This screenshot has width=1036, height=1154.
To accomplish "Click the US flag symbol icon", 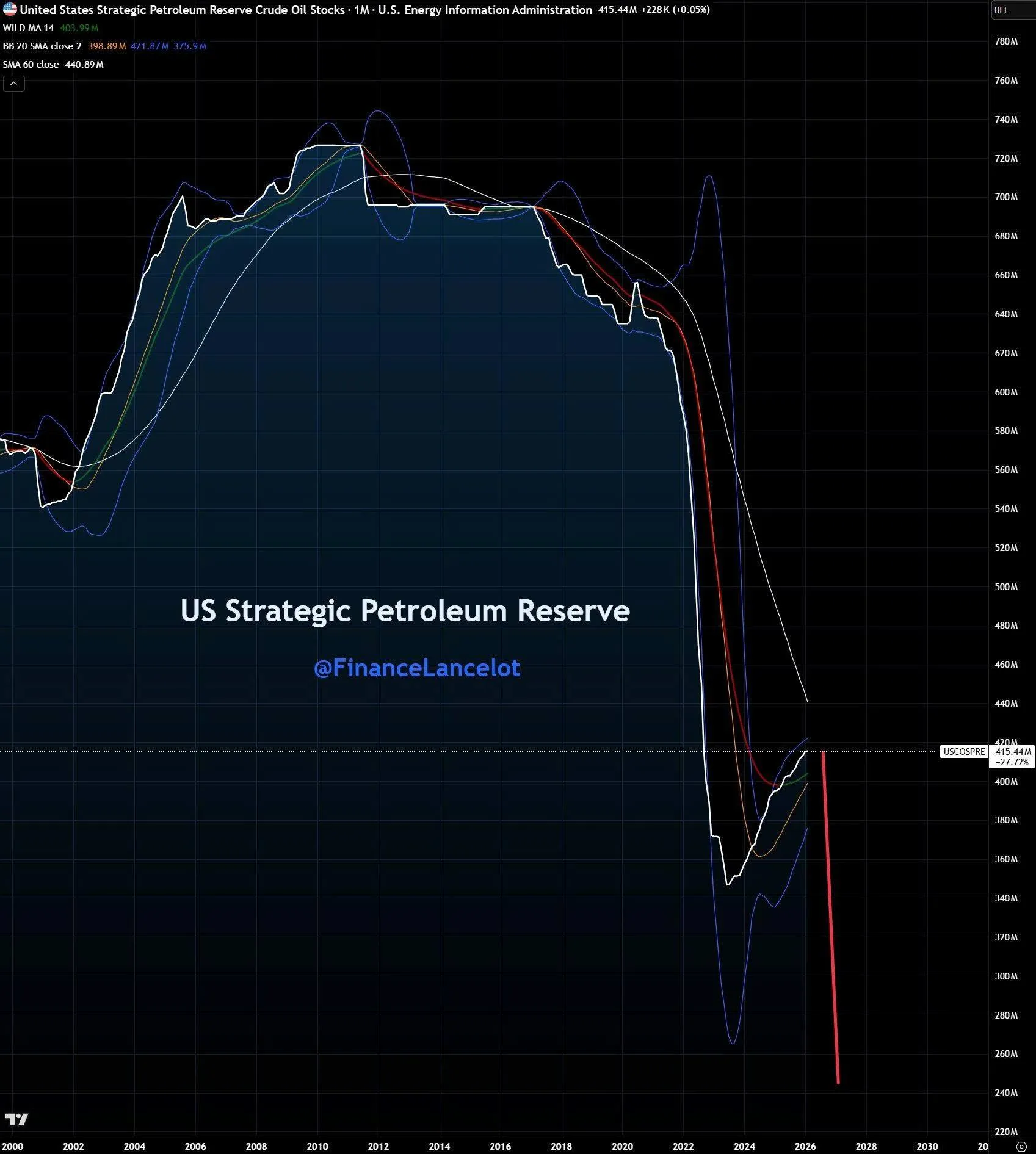I will coord(10,10).
